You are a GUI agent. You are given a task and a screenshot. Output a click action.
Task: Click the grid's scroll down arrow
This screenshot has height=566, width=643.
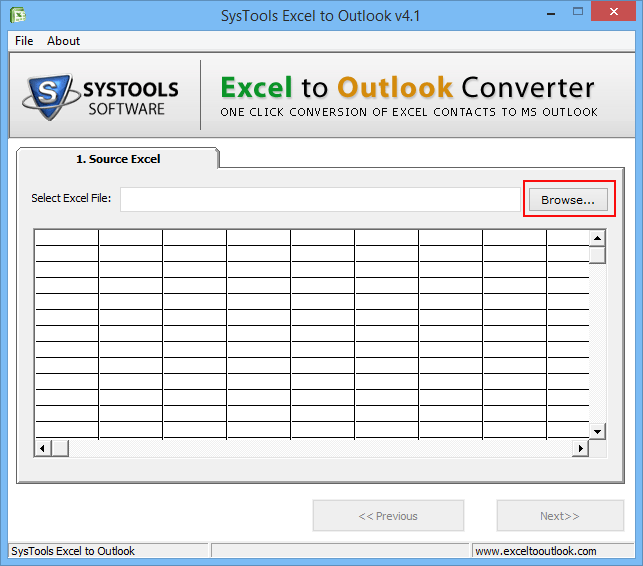pyautogui.click(x=597, y=431)
